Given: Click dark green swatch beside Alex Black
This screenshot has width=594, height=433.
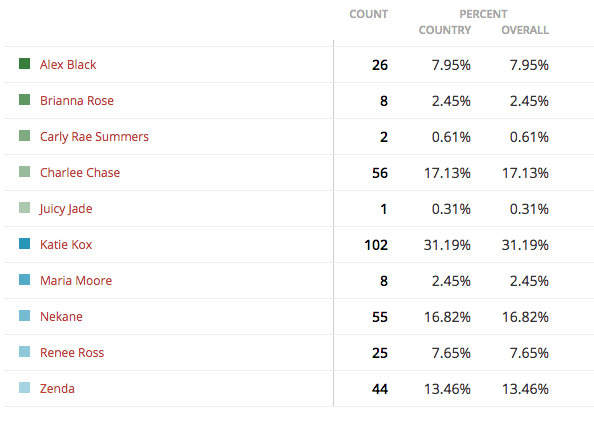Looking at the screenshot, I should click(25, 64).
